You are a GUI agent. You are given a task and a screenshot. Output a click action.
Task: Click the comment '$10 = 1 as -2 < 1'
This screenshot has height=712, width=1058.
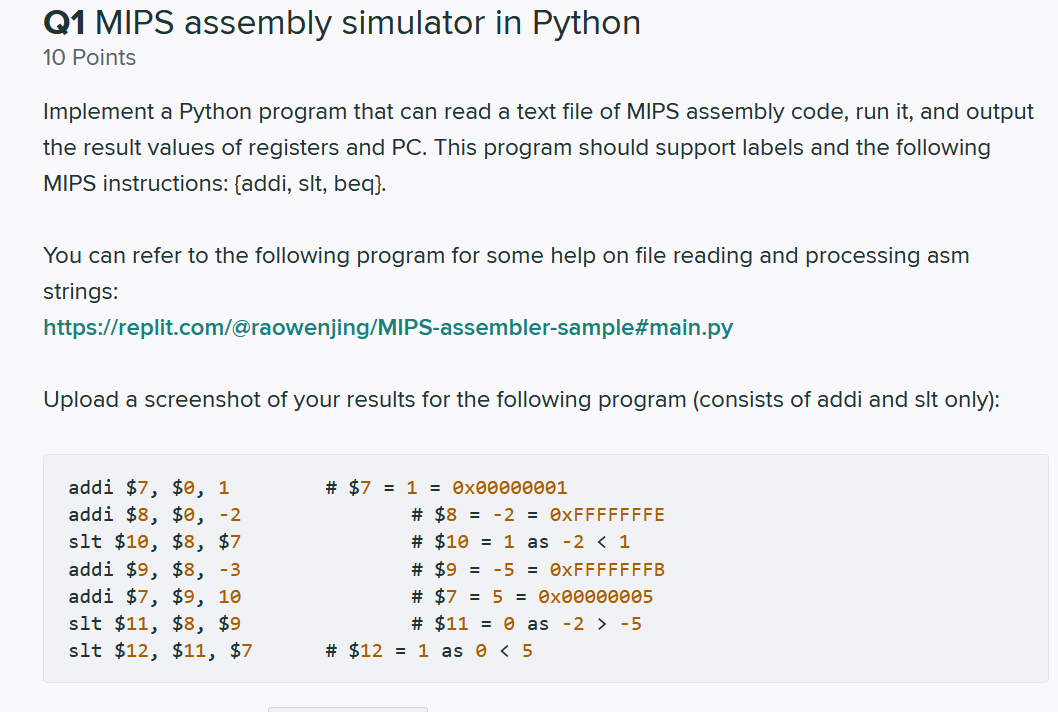coord(520,542)
